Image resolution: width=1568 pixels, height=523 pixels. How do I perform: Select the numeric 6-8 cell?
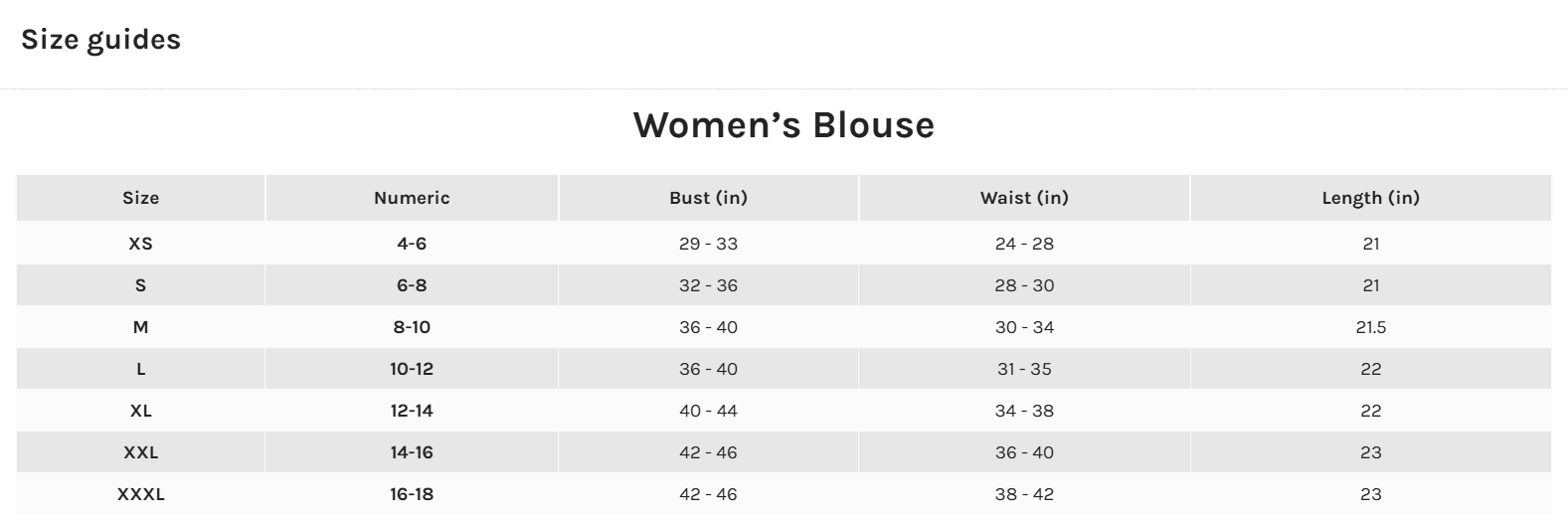pos(412,285)
